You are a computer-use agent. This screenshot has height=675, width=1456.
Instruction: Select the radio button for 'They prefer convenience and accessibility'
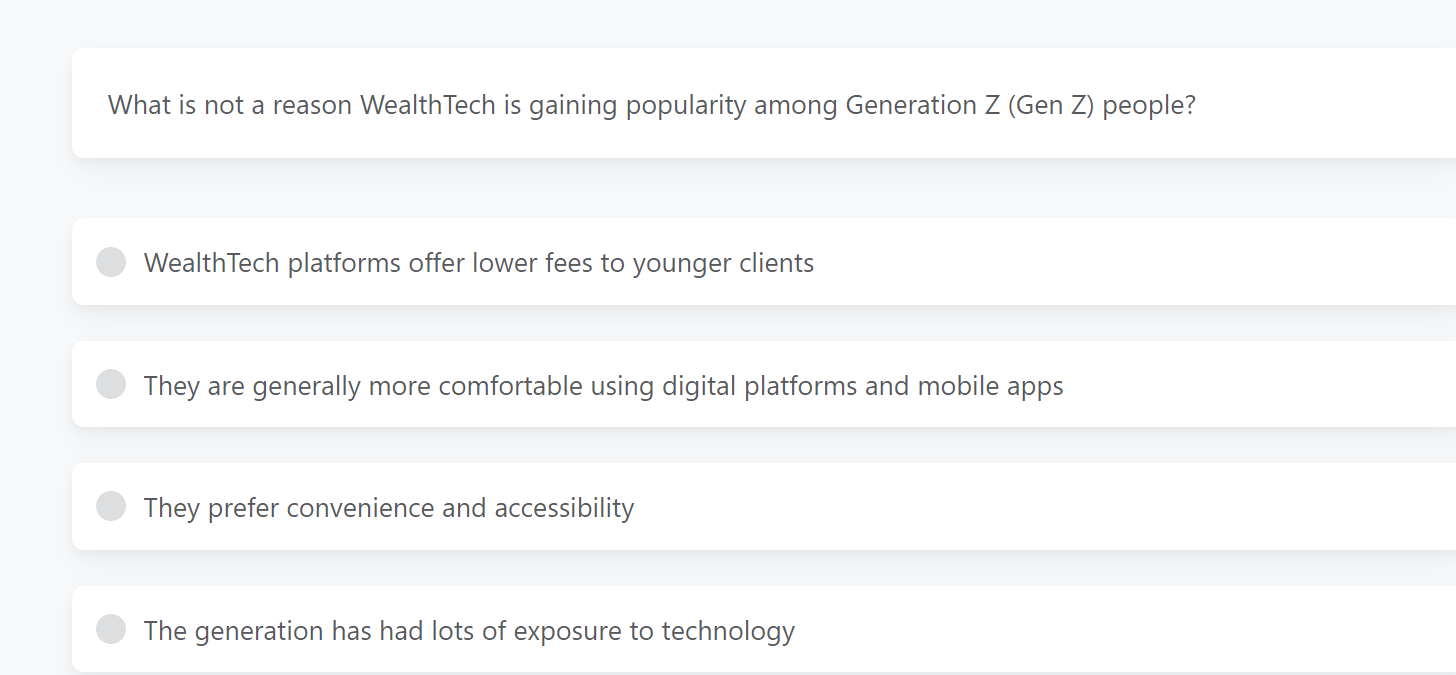(x=110, y=506)
